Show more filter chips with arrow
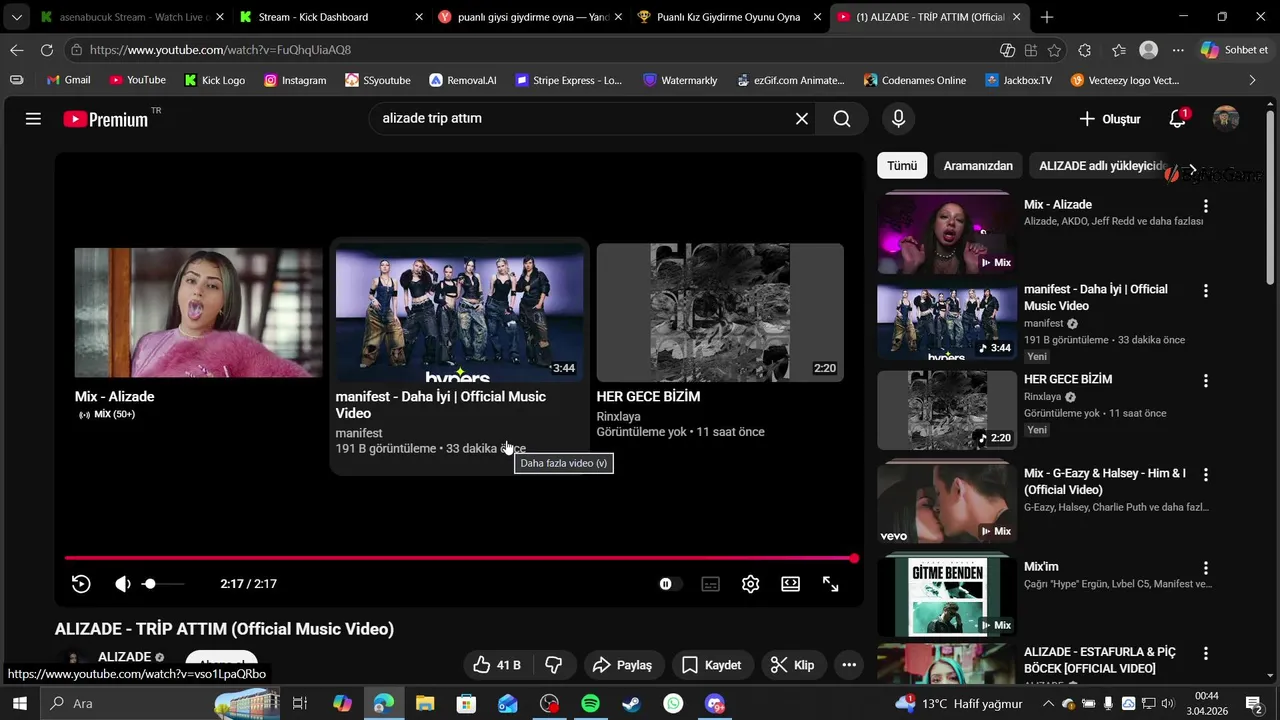This screenshot has height=720, width=1280. [x=1192, y=169]
